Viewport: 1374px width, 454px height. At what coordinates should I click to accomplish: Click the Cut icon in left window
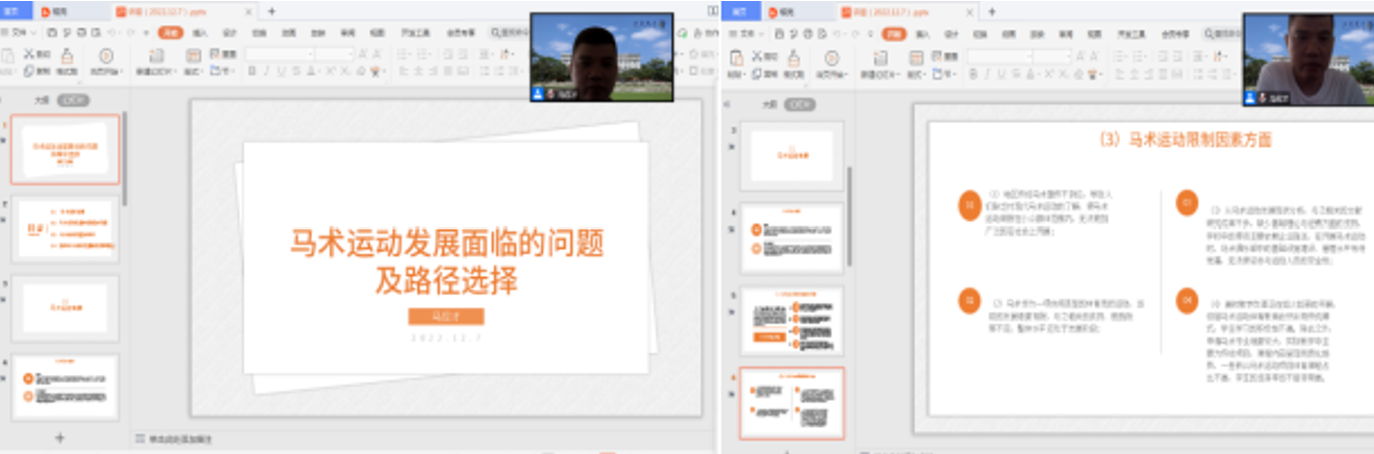point(29,54)
